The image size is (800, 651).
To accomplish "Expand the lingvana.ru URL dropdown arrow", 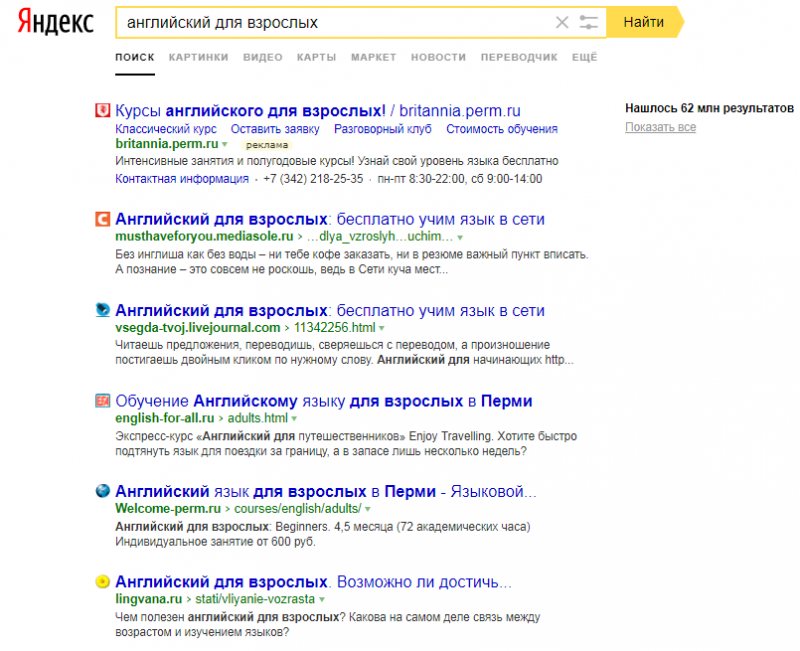I will [x=322, y=599].
